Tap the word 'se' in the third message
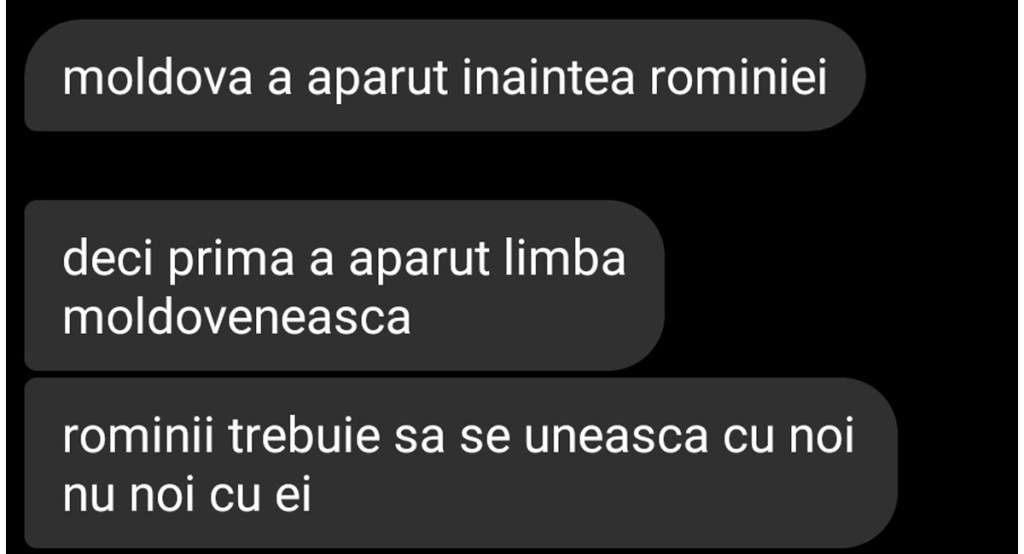The height and width of the screenshot is (554, 1024). tap(485, 438)
